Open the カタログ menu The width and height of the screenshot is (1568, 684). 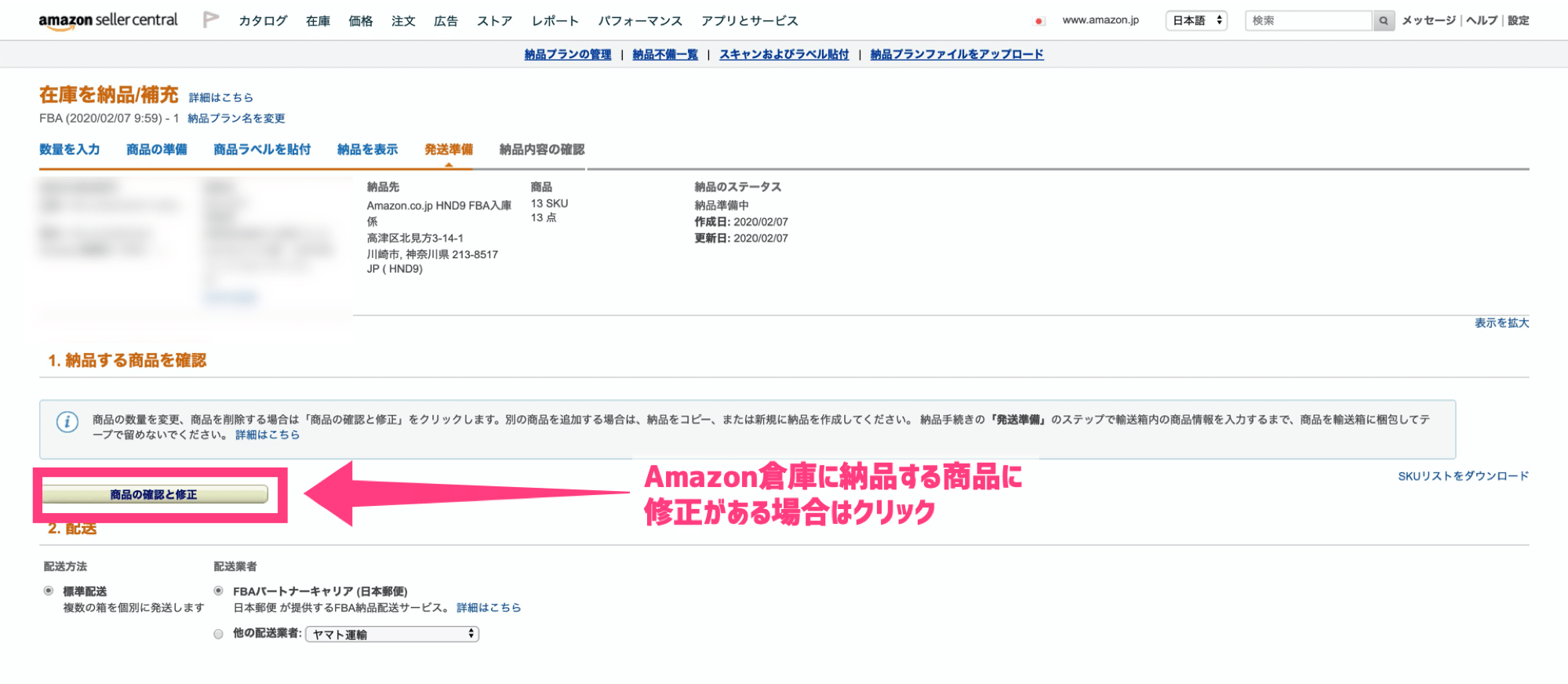(263, 21)
